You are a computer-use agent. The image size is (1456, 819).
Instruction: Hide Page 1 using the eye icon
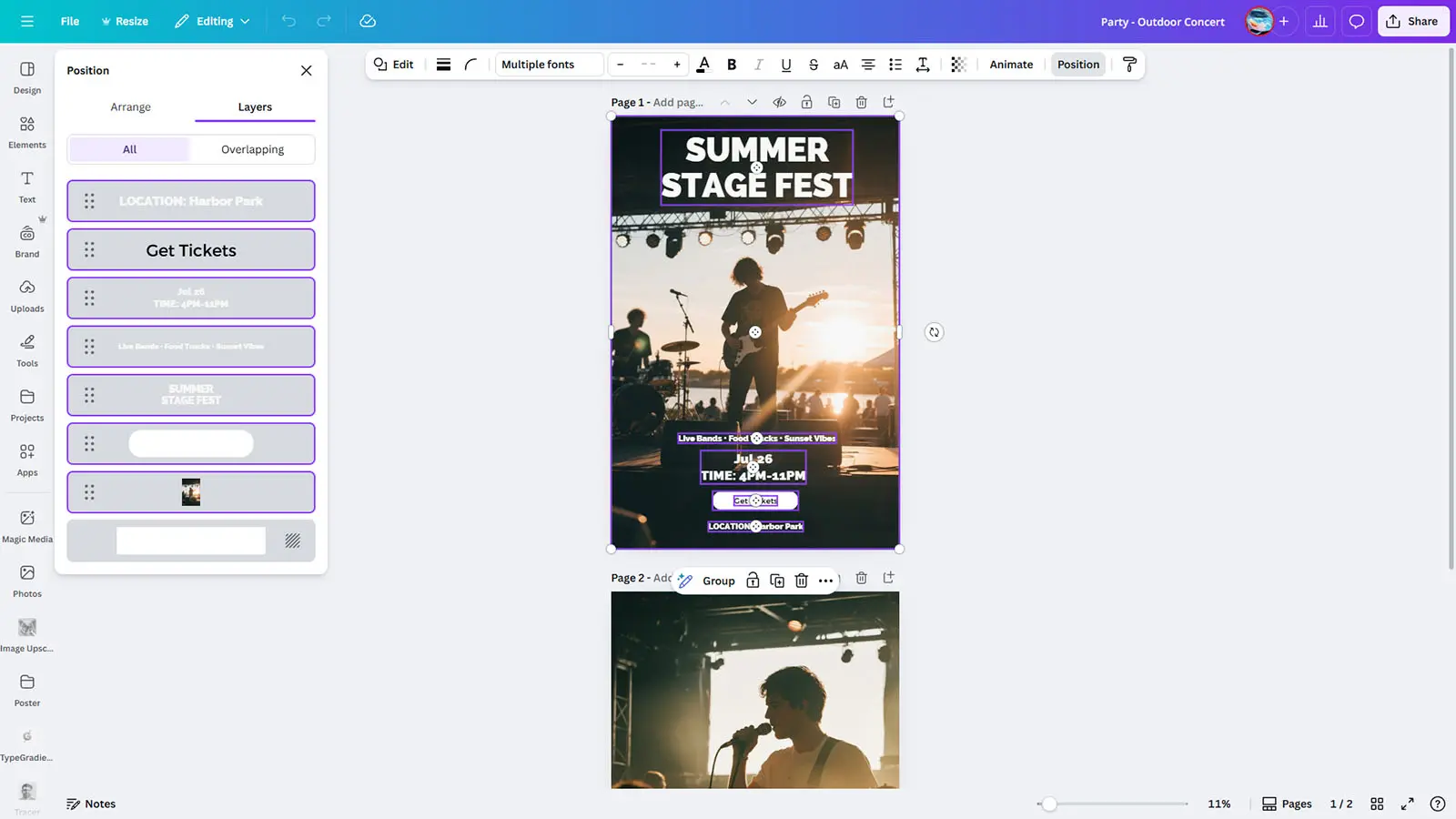779,102
